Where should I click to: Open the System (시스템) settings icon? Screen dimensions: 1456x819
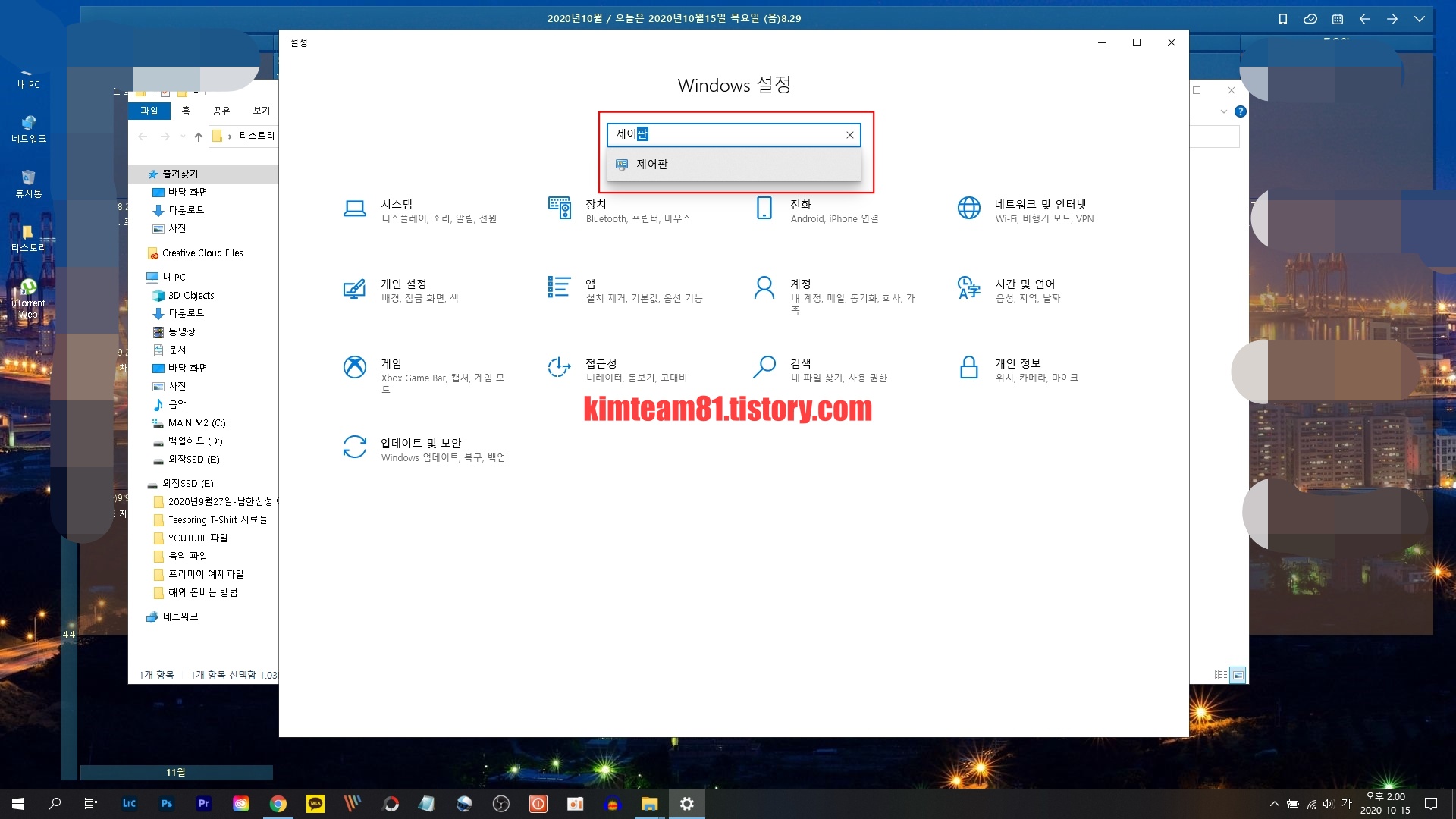tap(354, 209)
